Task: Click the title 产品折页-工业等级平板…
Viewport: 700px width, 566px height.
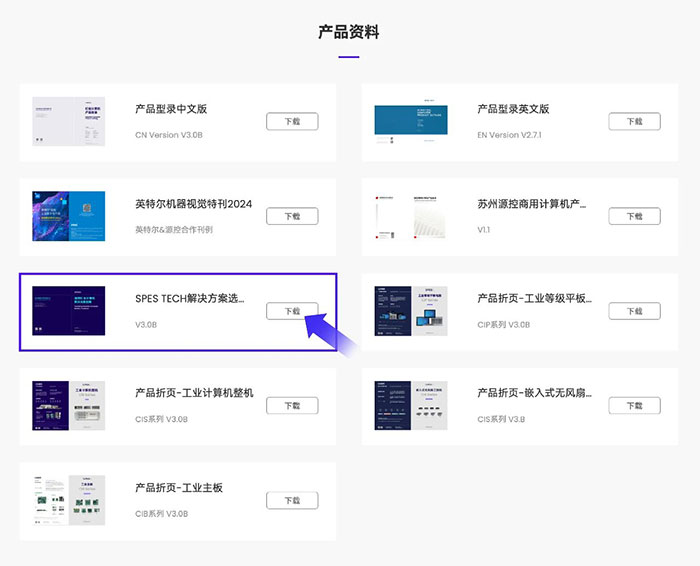Action: (534, 299)
